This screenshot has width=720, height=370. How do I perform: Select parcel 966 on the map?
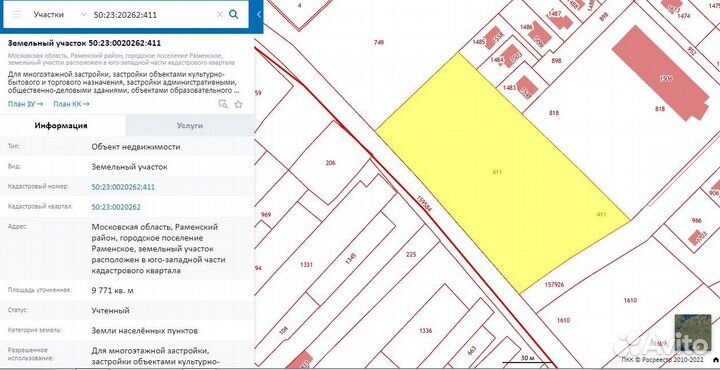point(697,220)
